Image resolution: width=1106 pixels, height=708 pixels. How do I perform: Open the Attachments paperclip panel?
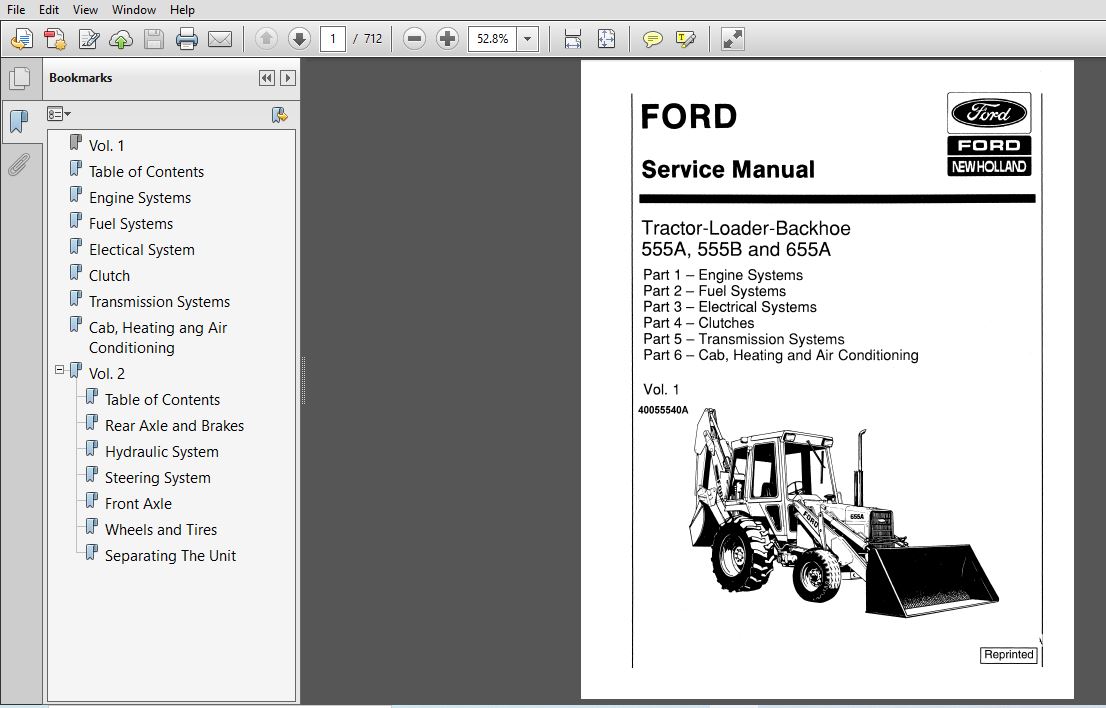pyautogui.click(x=20, y=165)
